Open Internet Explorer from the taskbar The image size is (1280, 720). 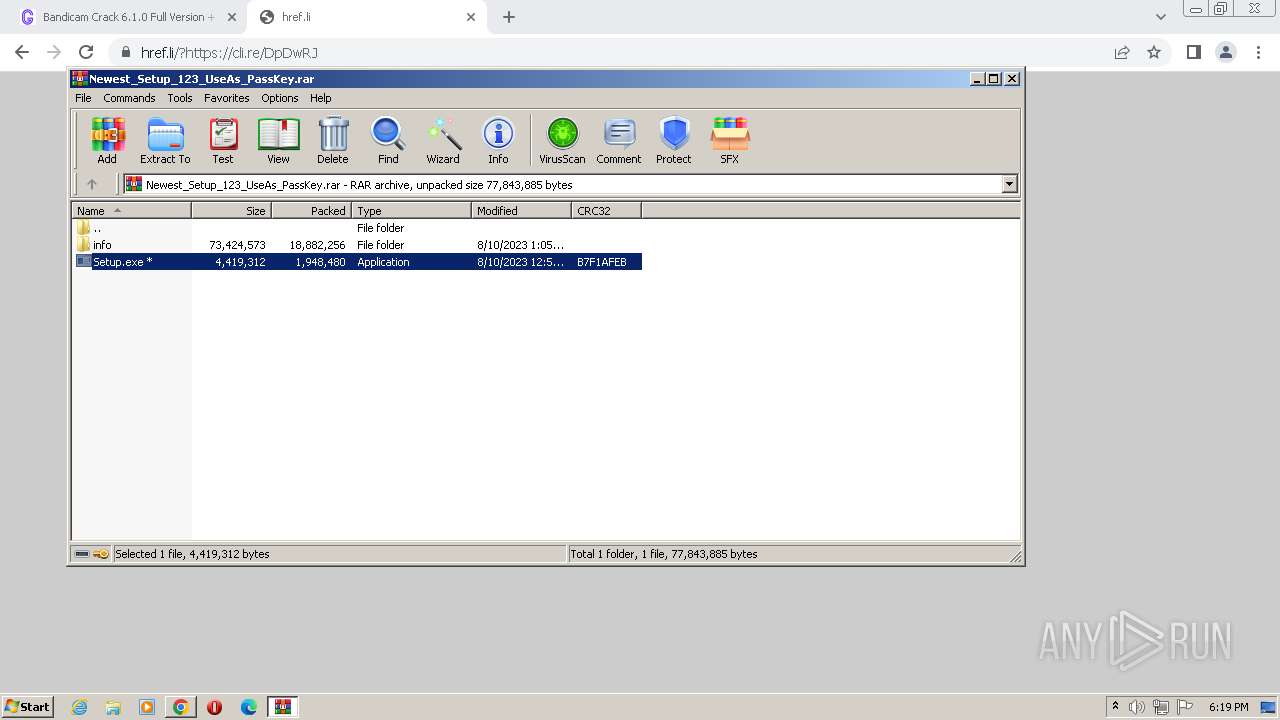point(80,707)
